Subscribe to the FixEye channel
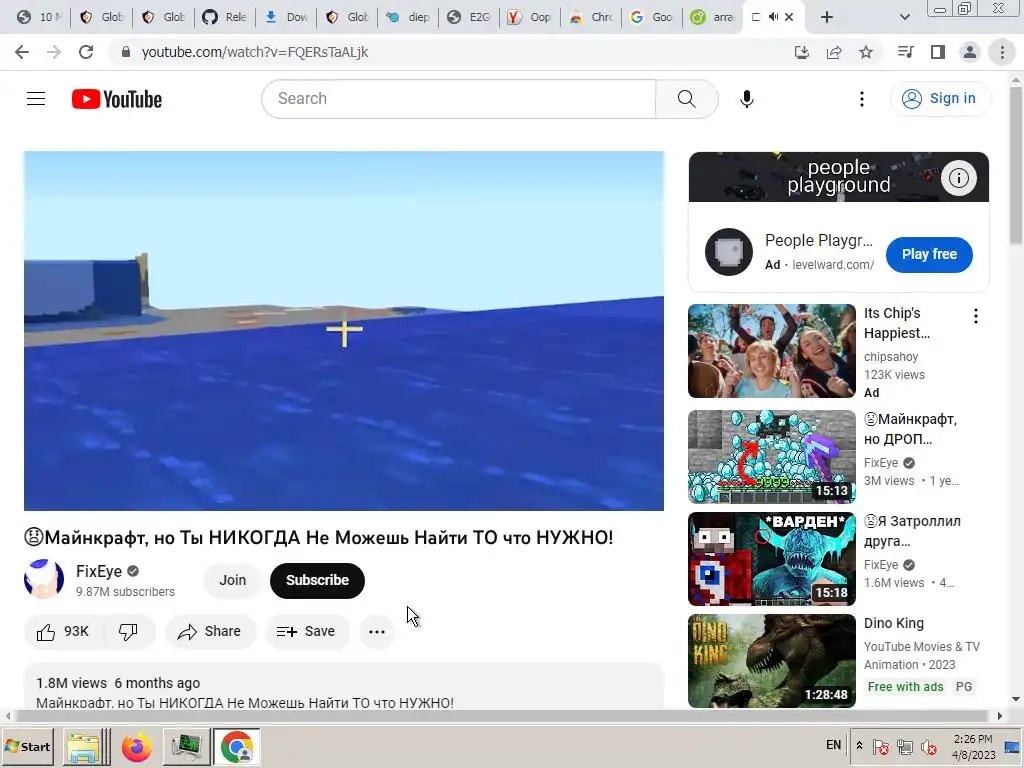The height and width of the screenshot is (768, 1024). click(317, 580)
